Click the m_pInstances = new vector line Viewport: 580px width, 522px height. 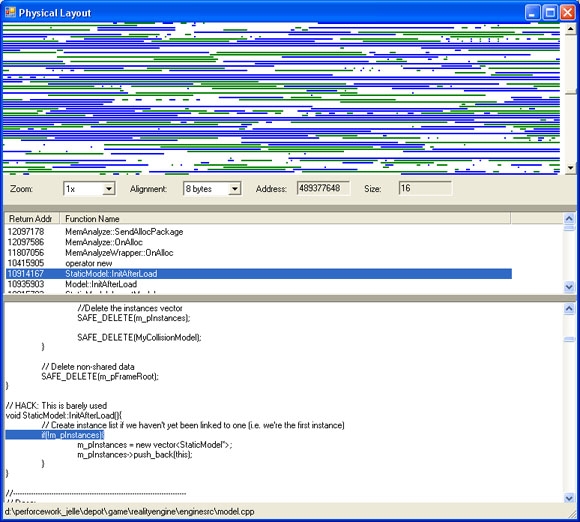(155, 445)
